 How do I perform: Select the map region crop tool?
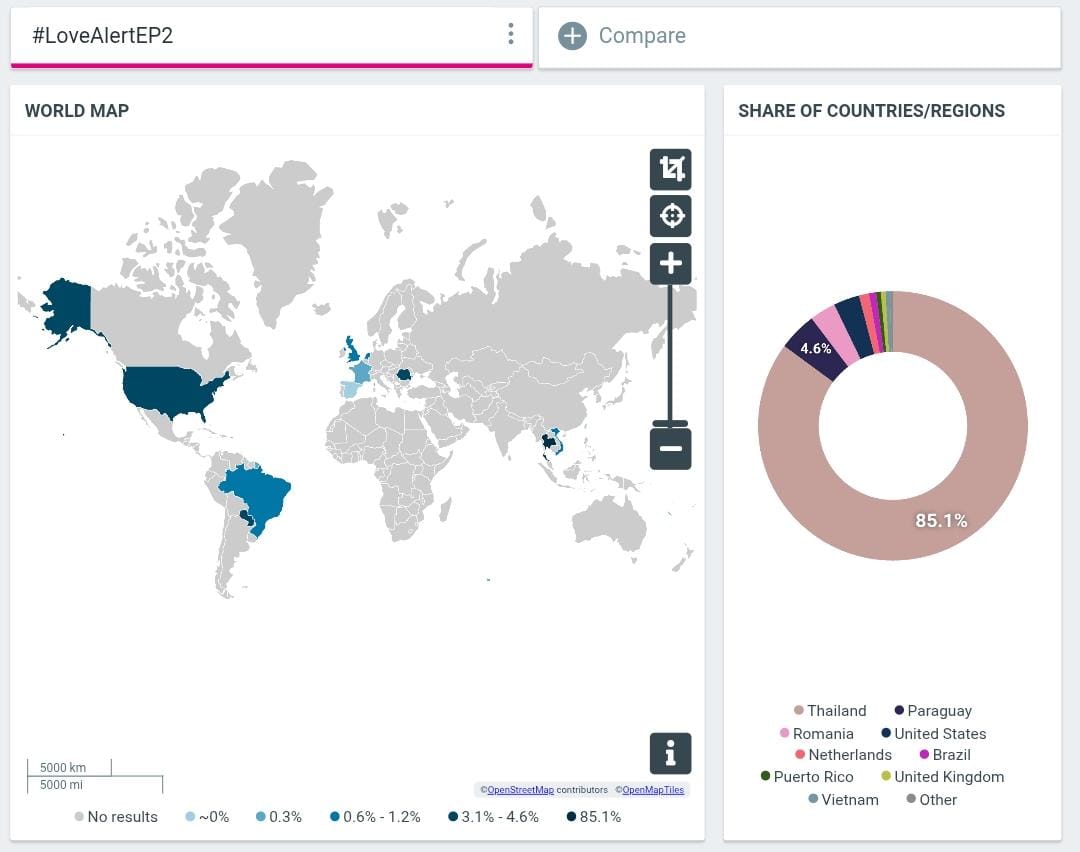click(670, 169)
